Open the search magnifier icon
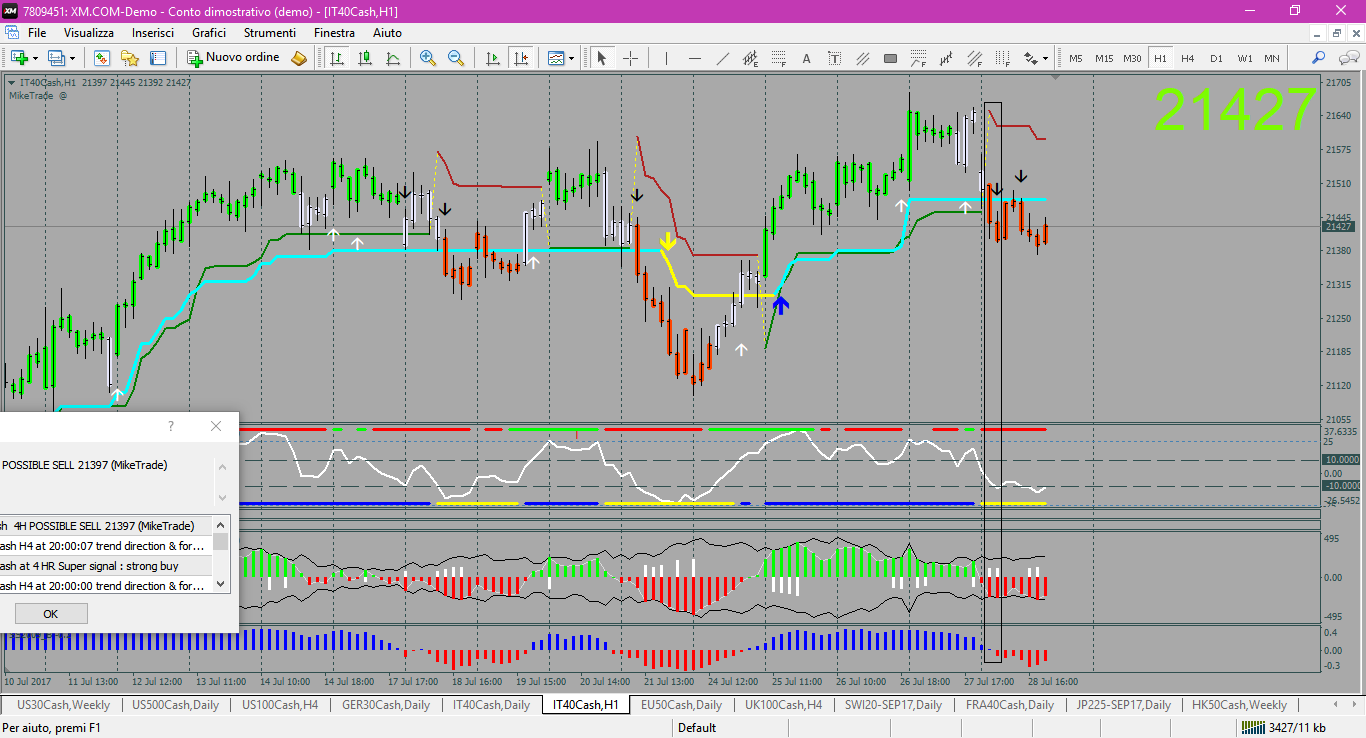1366x738 pixels. pyautogui.click(x=1318, y=58)
